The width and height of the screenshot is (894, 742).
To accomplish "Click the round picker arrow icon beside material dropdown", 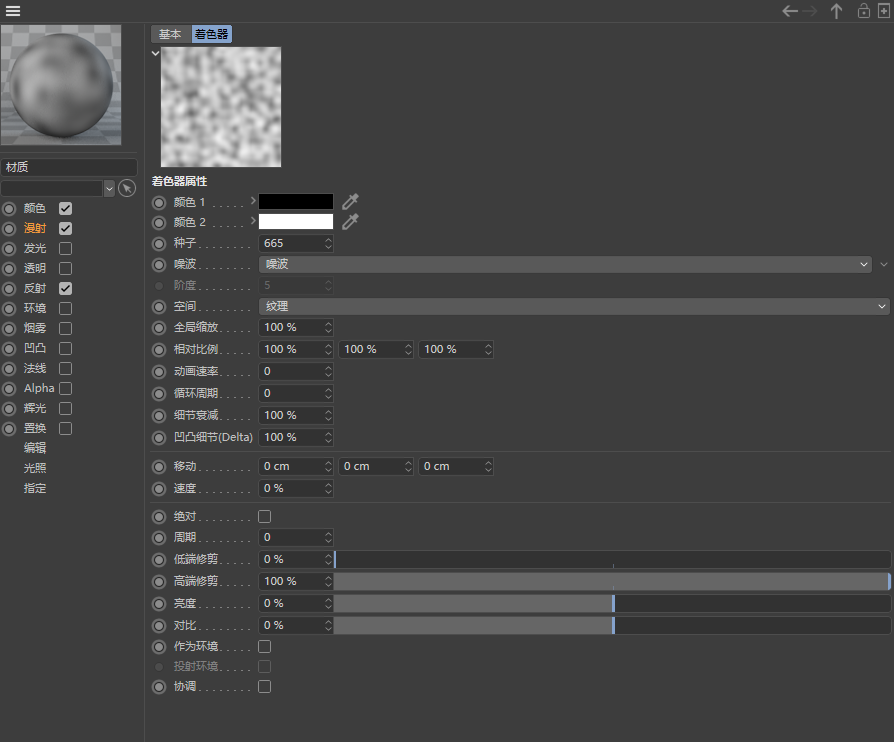I will click(127, 188).
